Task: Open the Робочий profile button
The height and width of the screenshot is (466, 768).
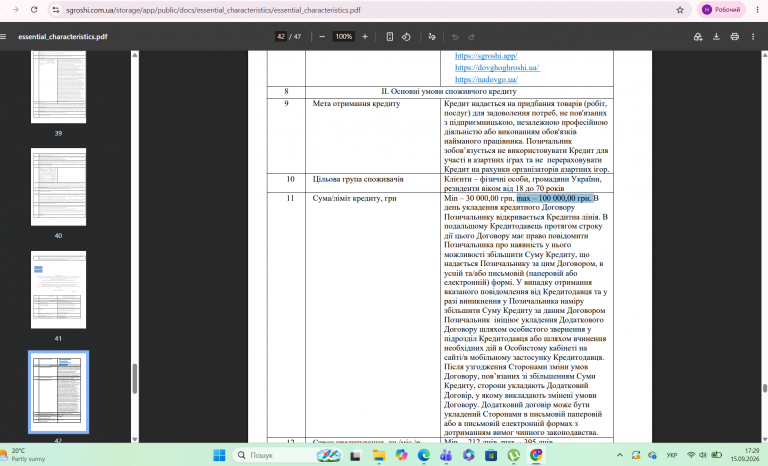Action: tap(721, 10)
